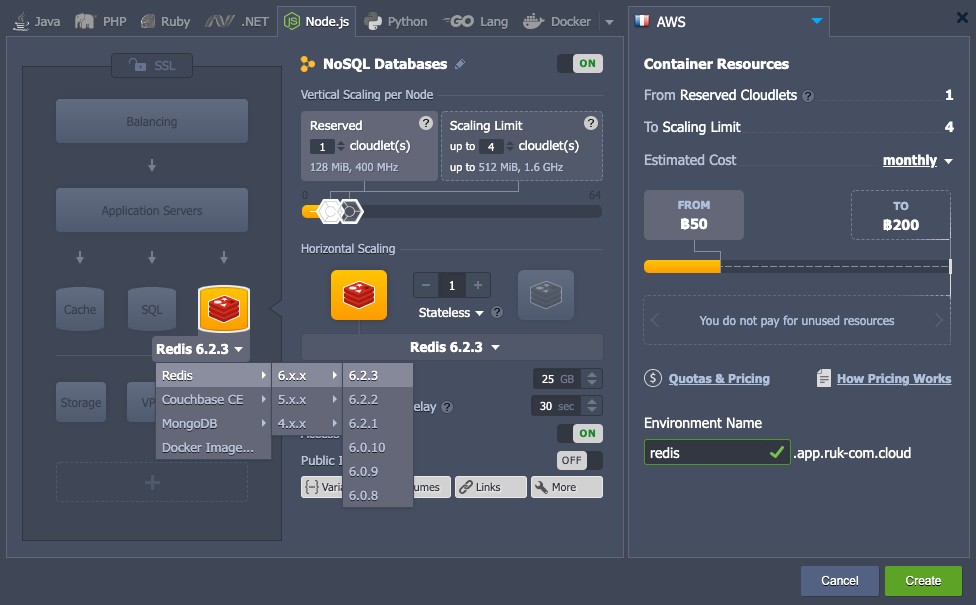Select version 6.0.10

click(x=378, y=448)
